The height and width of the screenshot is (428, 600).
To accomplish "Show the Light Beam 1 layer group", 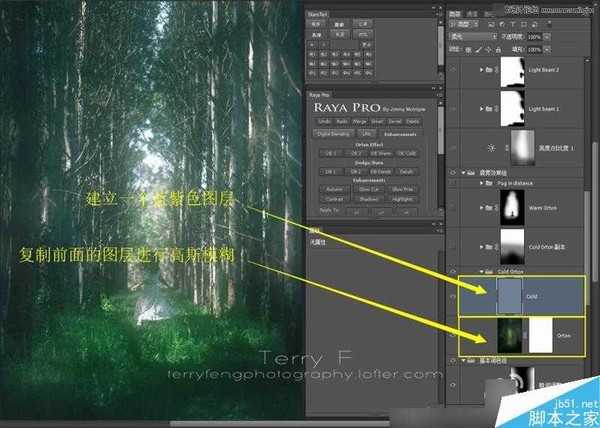I will [453, 109].
